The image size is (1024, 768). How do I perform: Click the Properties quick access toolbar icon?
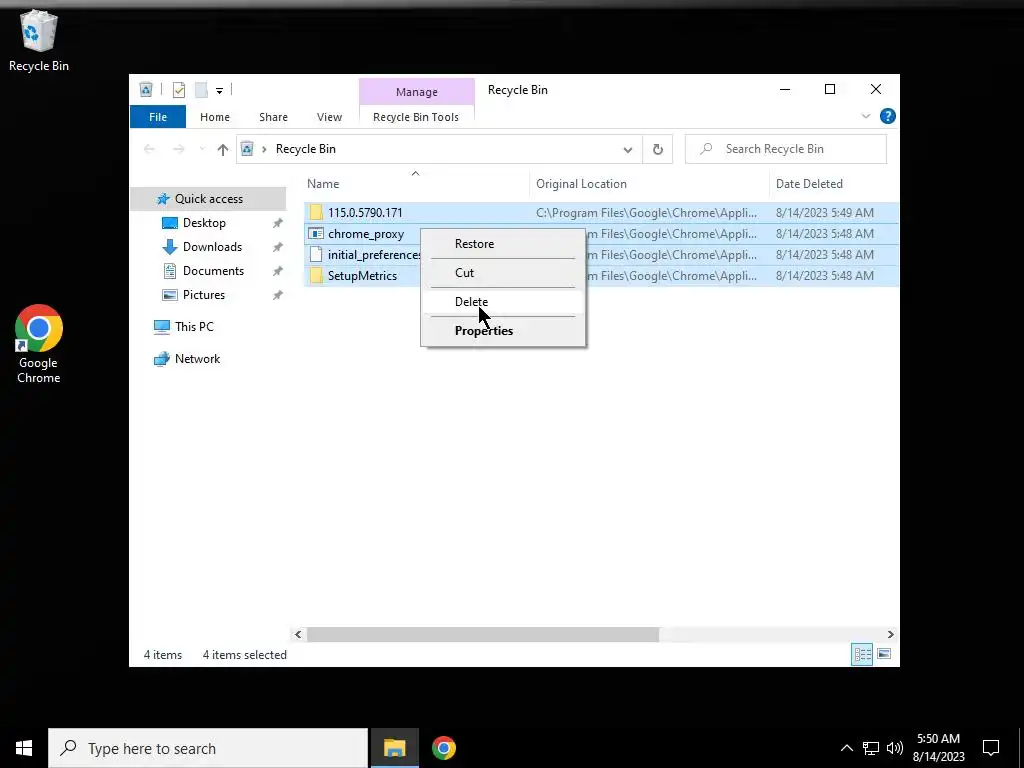pos(179,89)
